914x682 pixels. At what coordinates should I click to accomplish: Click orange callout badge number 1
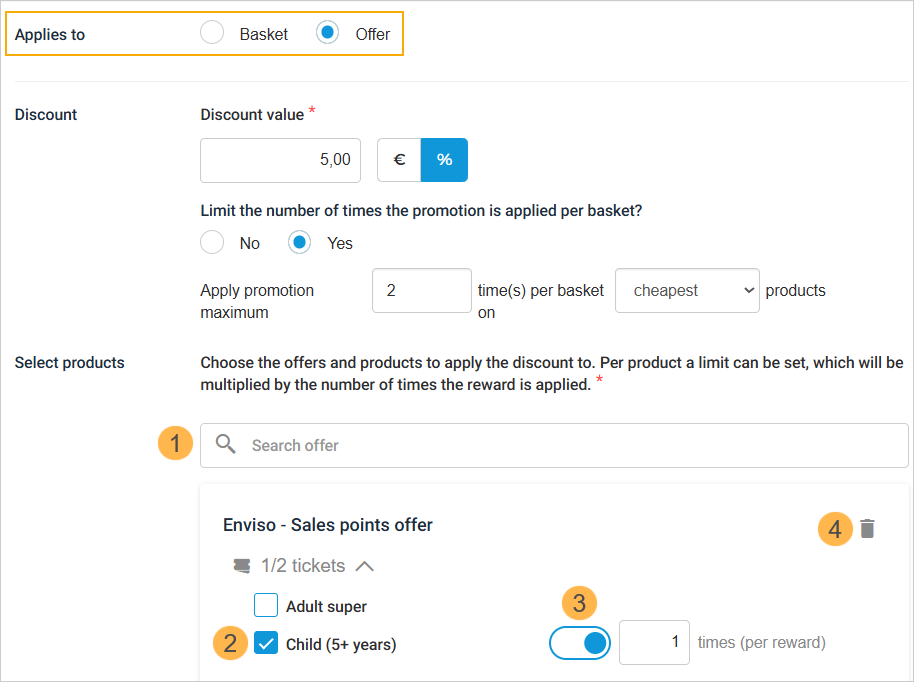coord(175,444)
